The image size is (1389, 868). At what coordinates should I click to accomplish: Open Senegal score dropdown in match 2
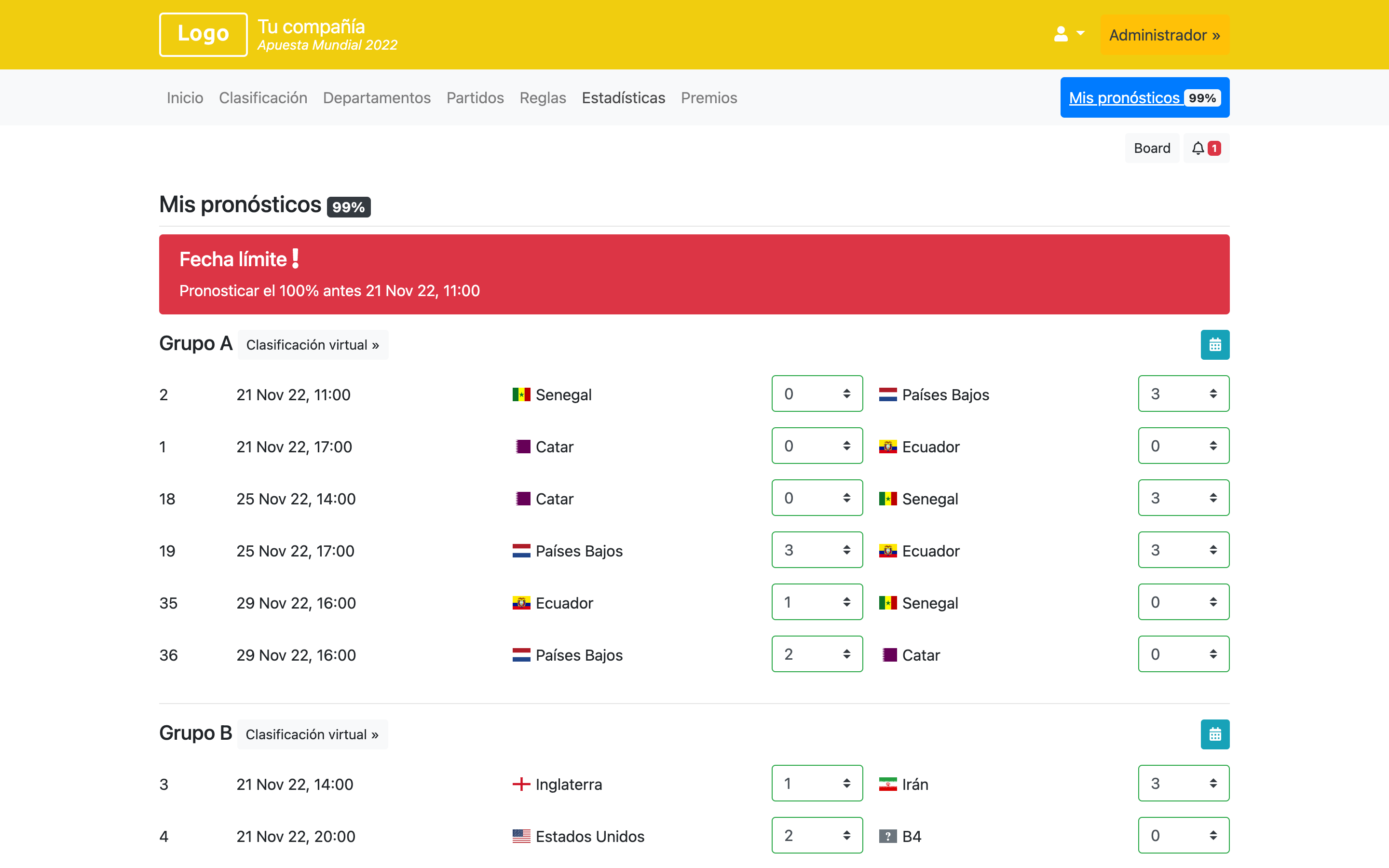point(817,394)
